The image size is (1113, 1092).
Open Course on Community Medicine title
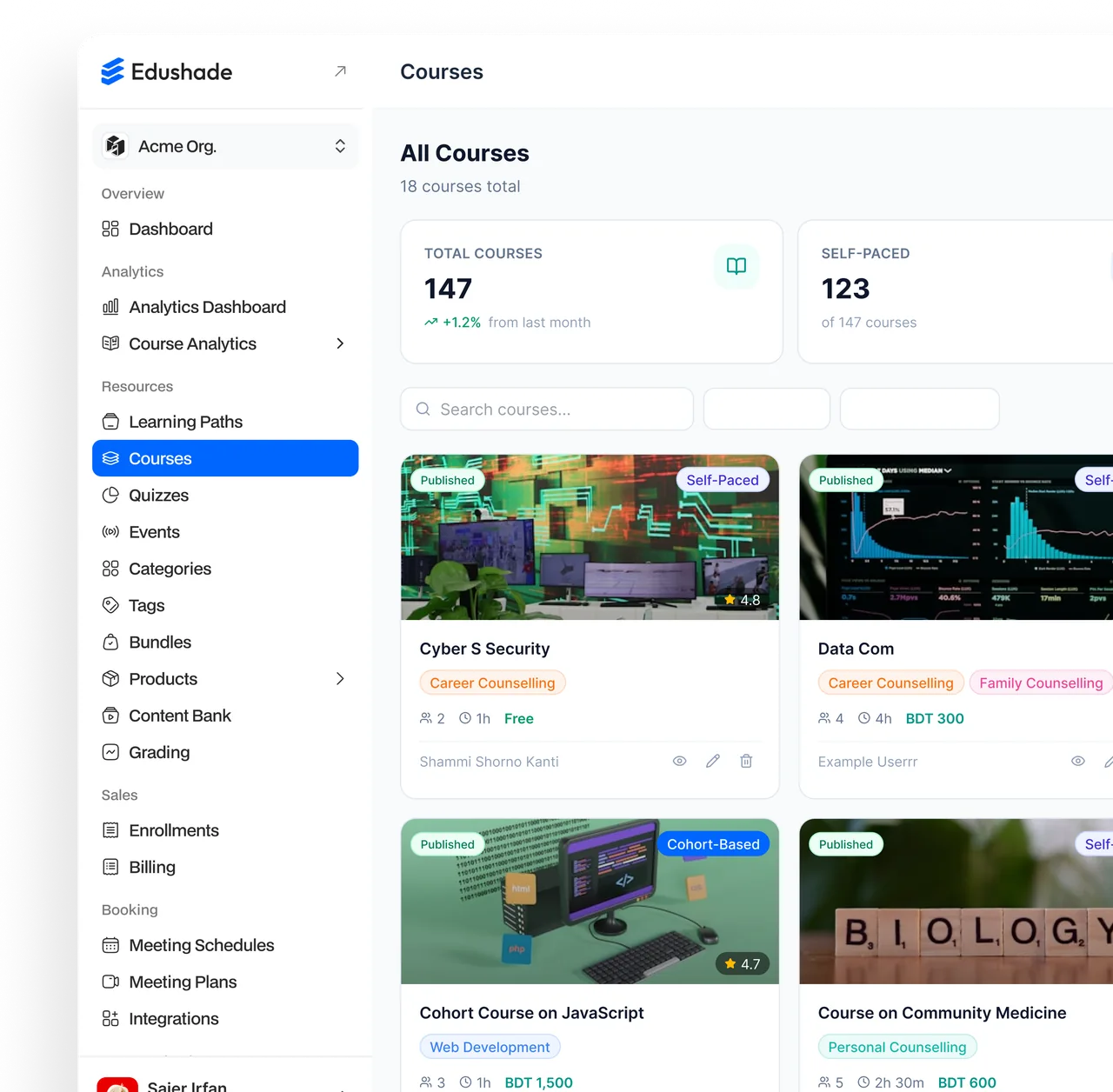[x=942, y=1013]
